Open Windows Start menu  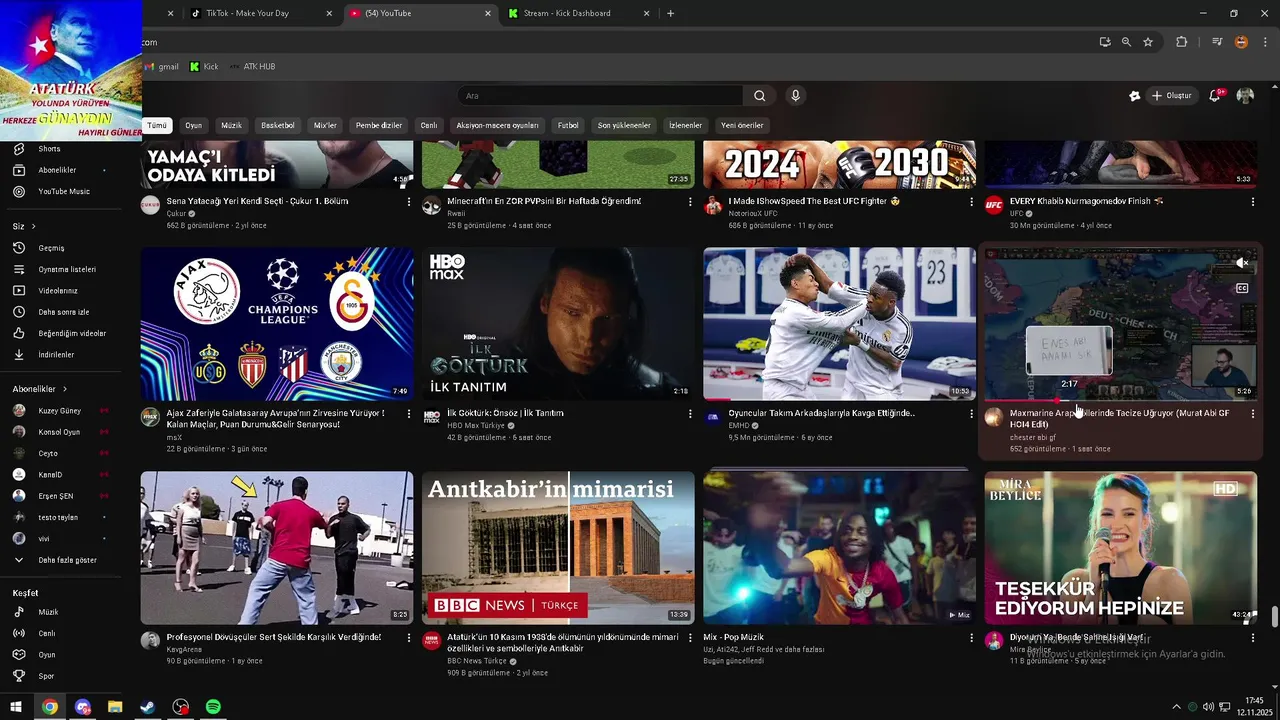pyautogui.click(x=16, y=707)
